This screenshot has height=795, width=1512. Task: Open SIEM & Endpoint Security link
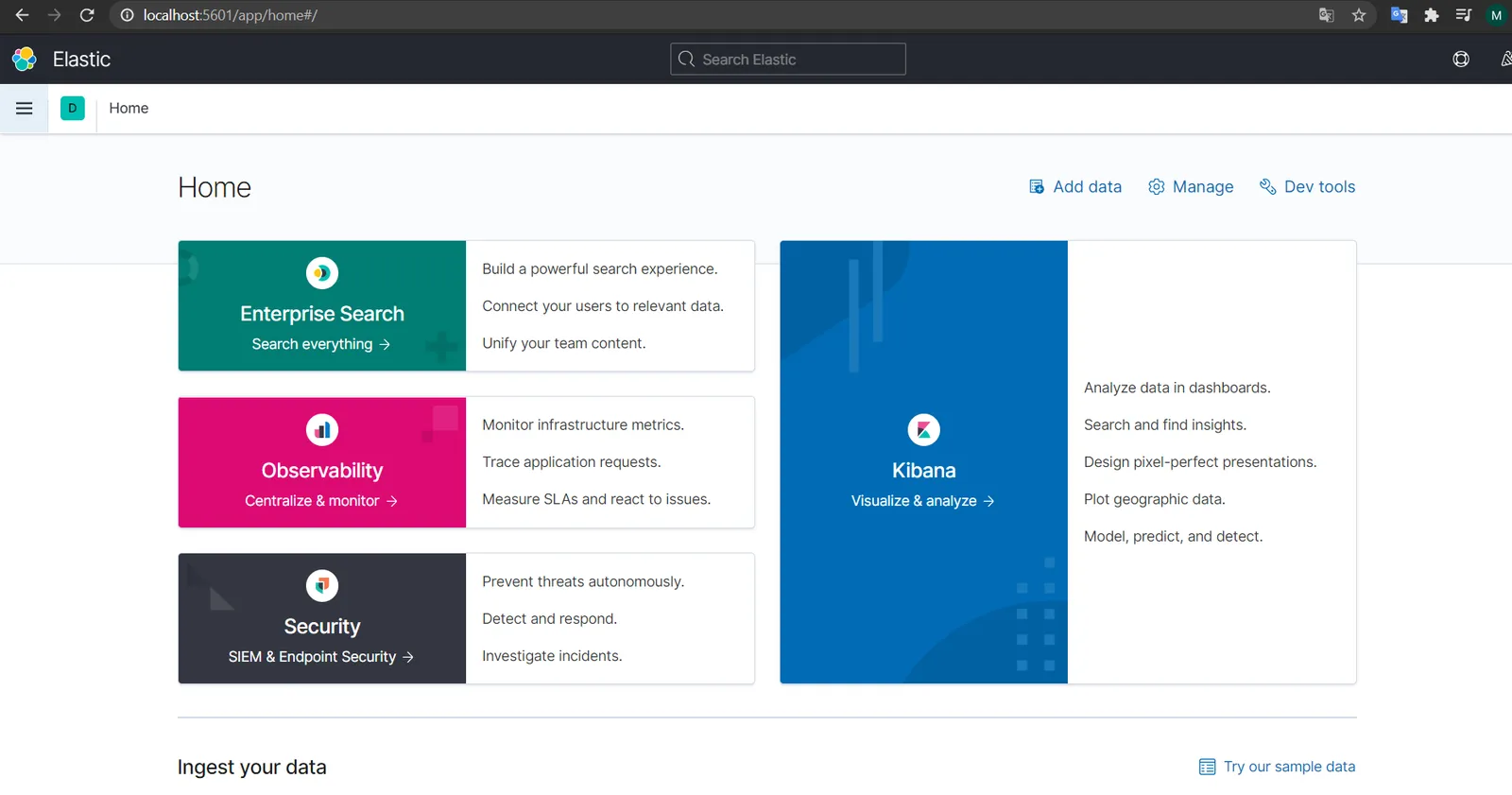click(321, 657)
